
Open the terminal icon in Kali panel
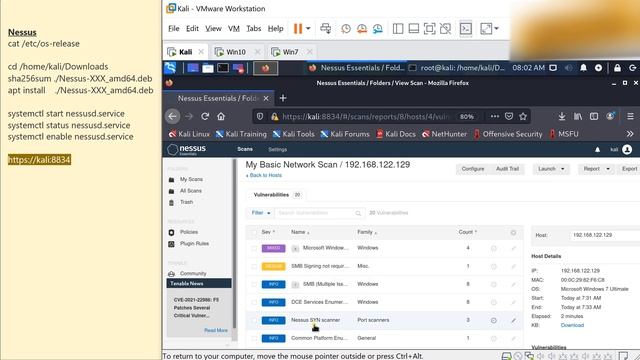(223, 68)
